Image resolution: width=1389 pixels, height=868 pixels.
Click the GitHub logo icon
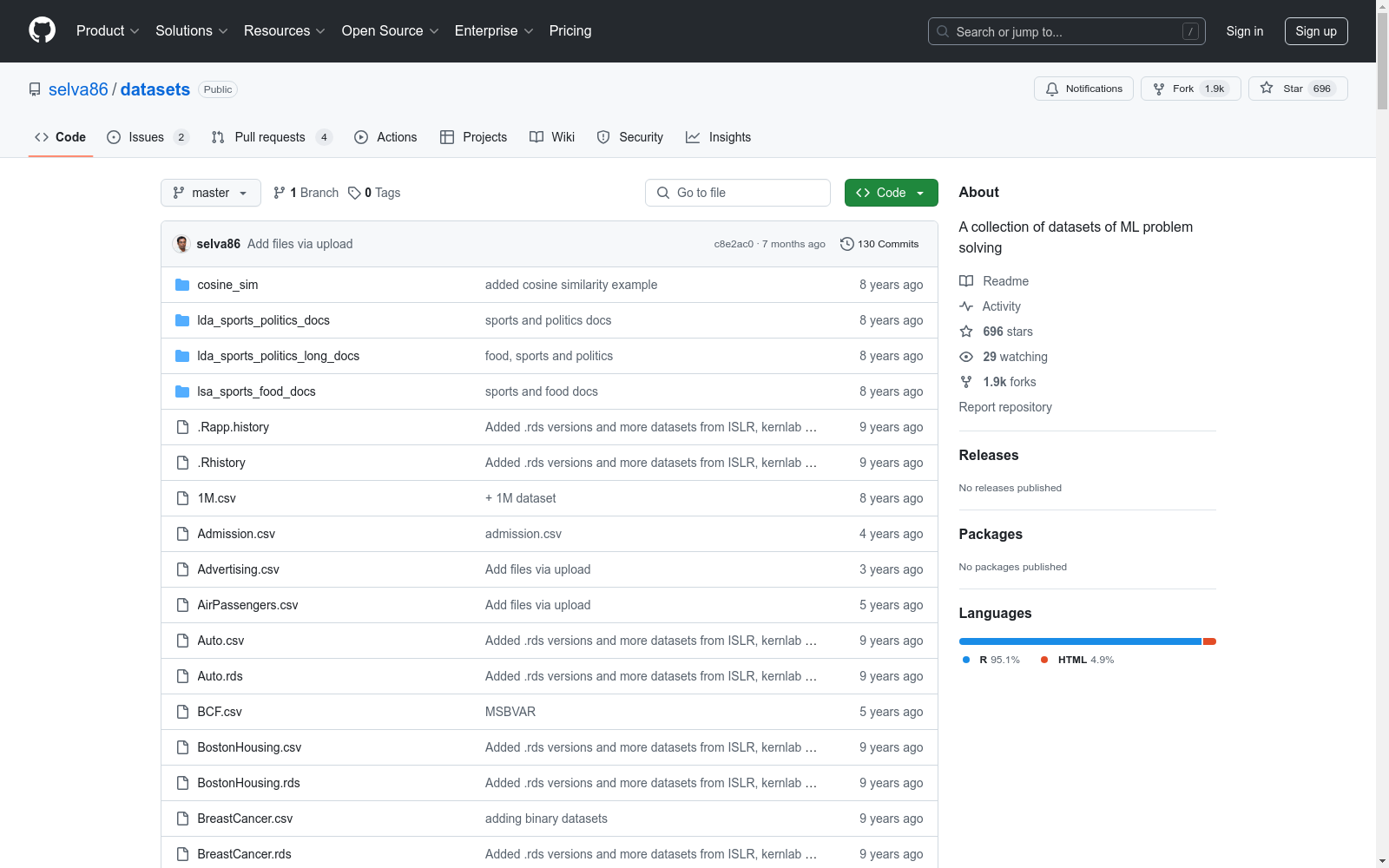[x=42, y=30]
